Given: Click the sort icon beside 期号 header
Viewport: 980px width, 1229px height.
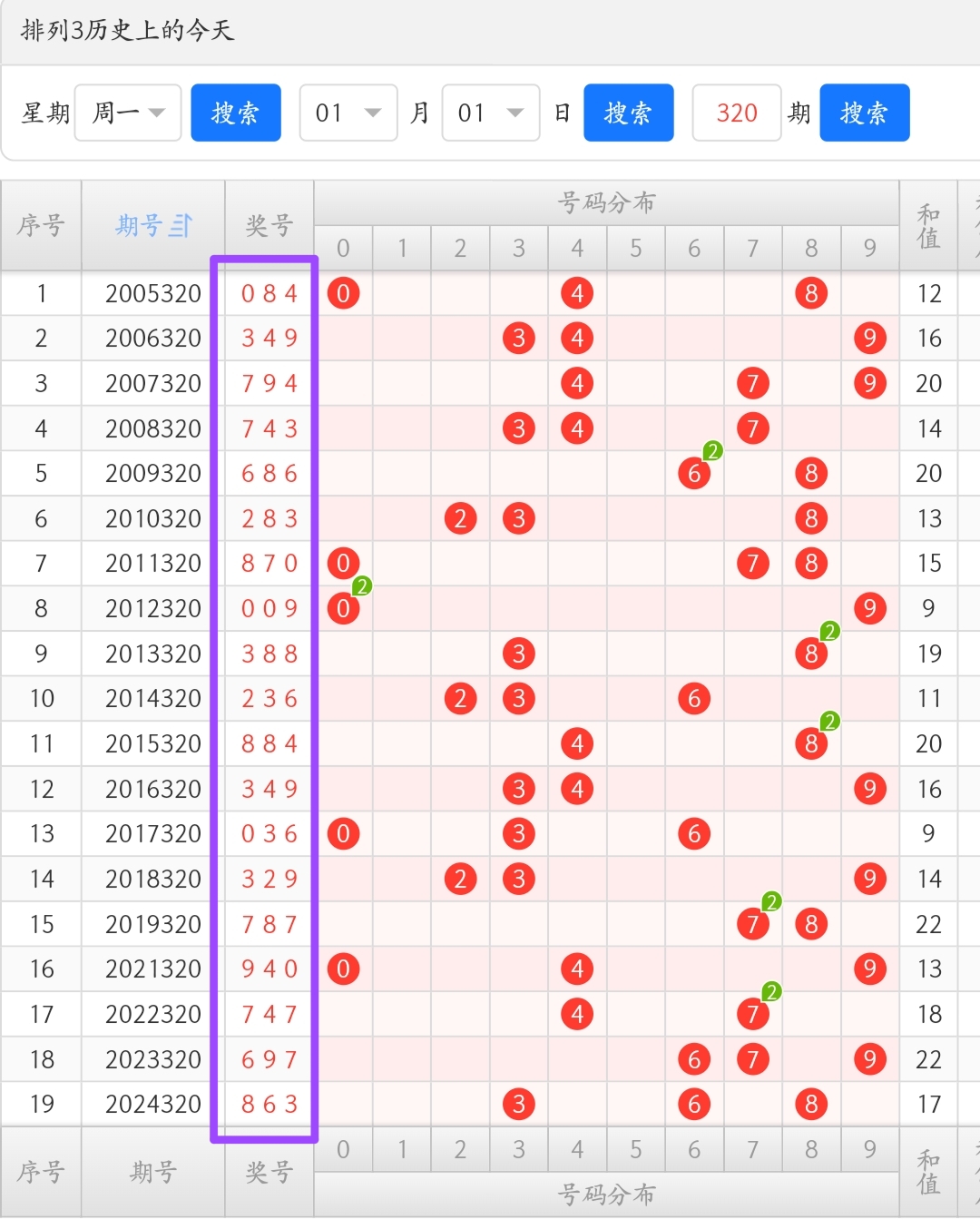Looking at the screenshot, I should (x=181, y=225).
